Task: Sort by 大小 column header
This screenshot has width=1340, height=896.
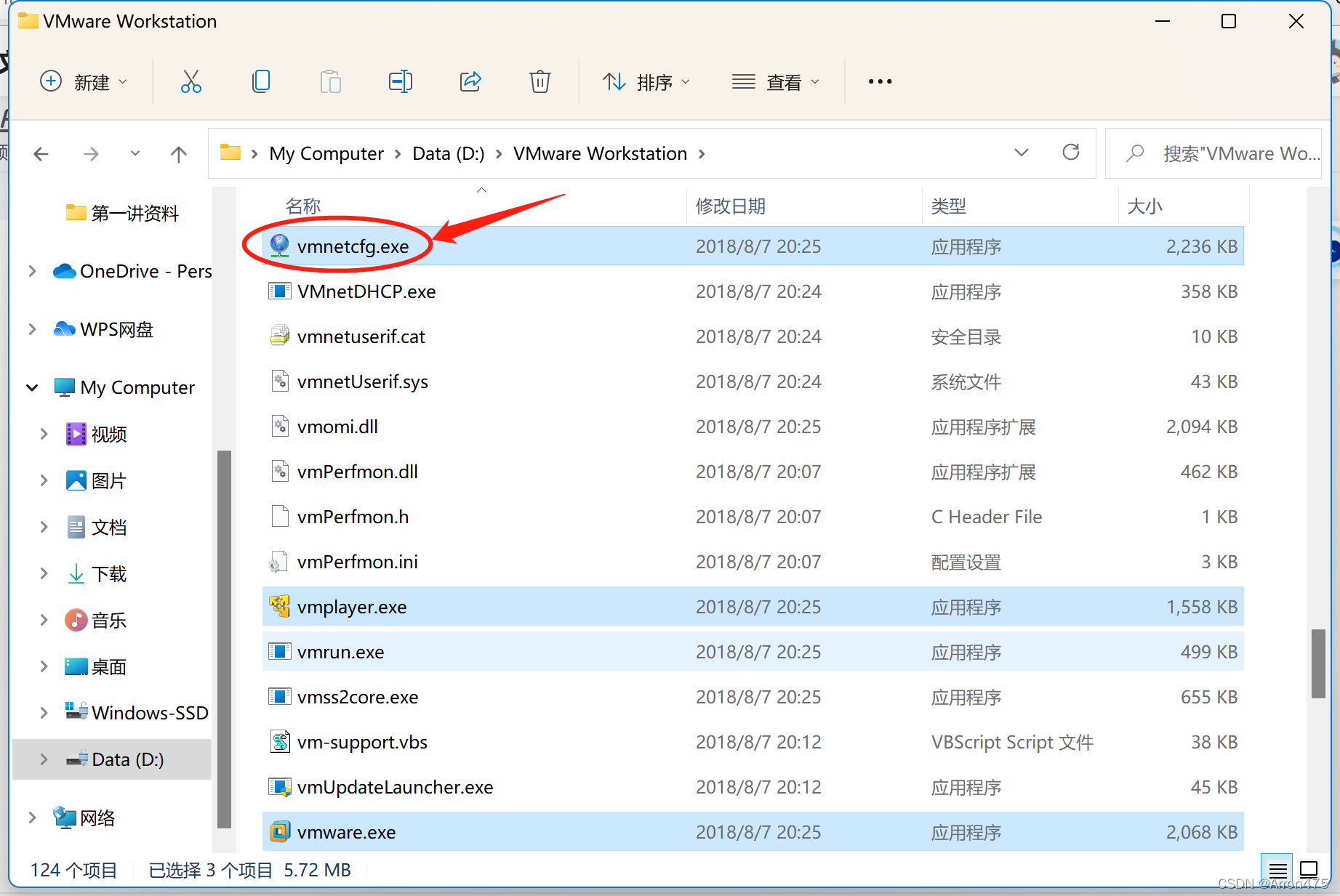Action: click(1144, 206)
